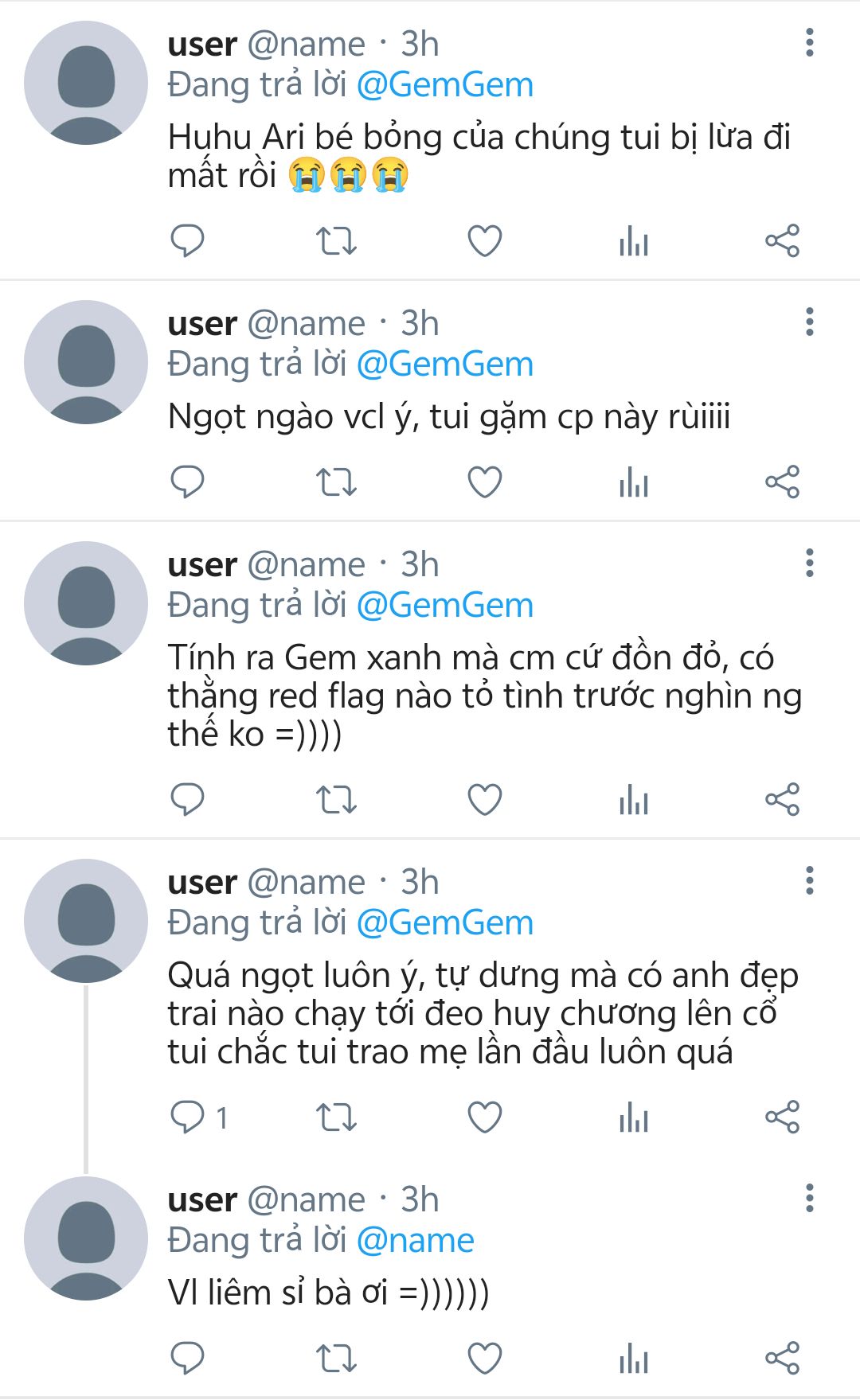Retweet the "Vl liêm sỉ bà ơi" reply
This screenshot has width=860, height=1400.
click(x=336, y=1358)
